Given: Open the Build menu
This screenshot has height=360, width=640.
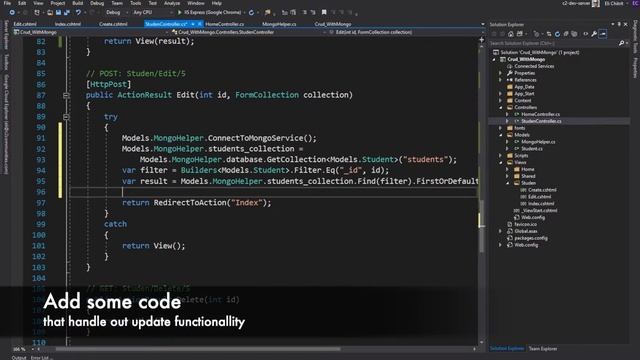Looking at the screenshot, I should pyautogui.click(x=78, y=3).
